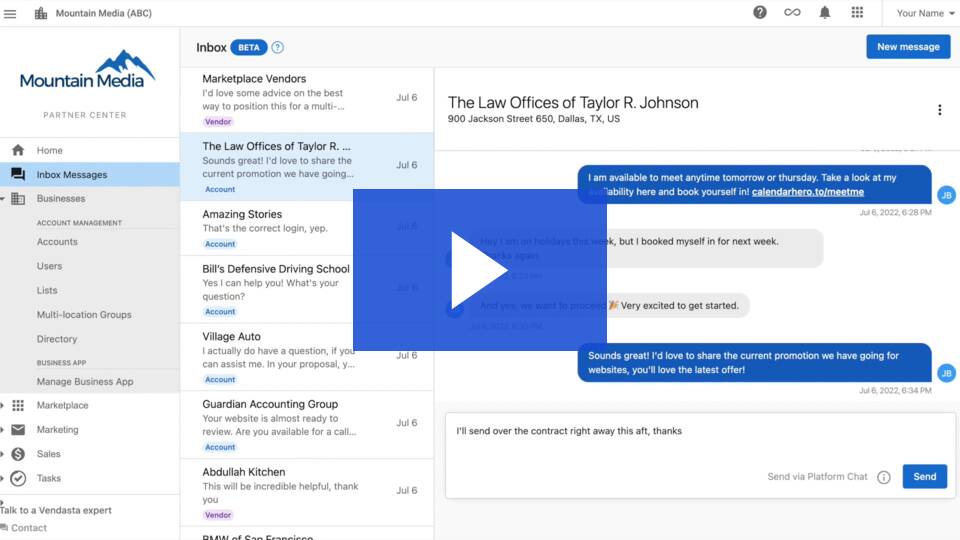Open Manage Business App
960x540 pixels.
point(84,381)
